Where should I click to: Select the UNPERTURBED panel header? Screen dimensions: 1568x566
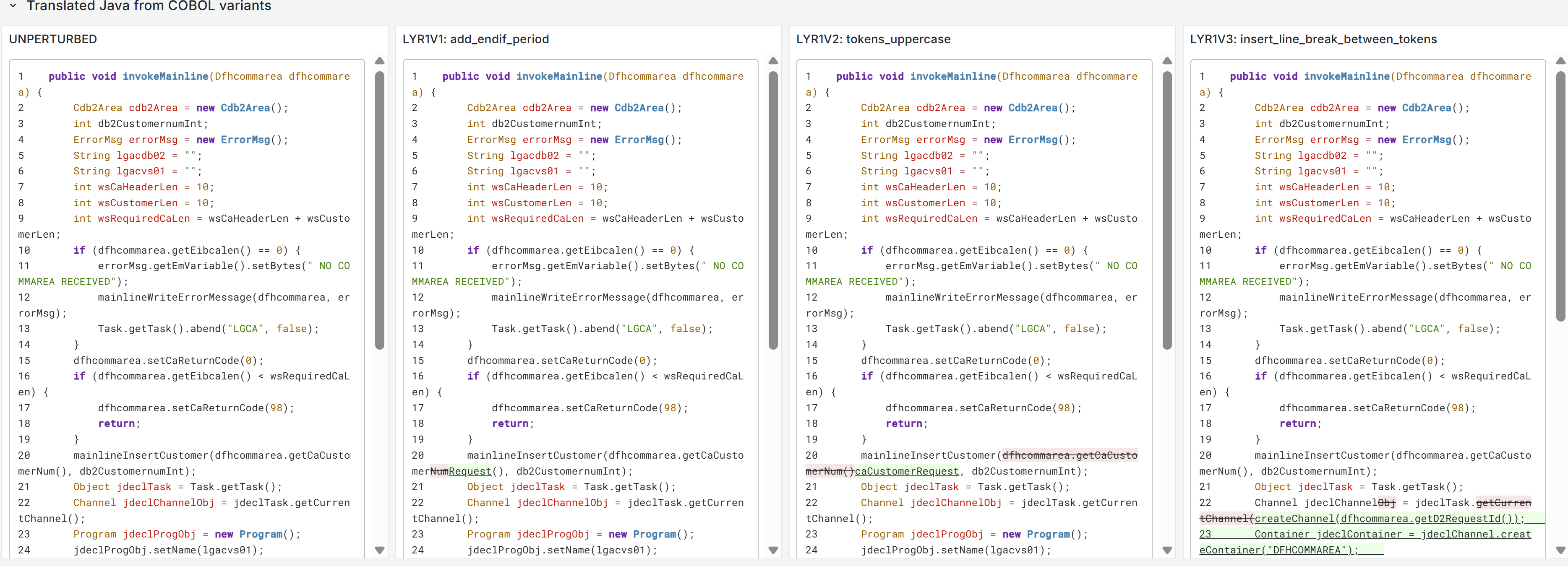point(53,39)
